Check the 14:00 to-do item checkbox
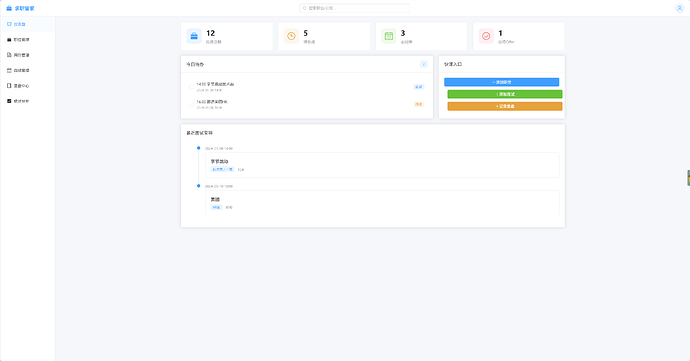This screenshot has width=690, height=361. 191,87
